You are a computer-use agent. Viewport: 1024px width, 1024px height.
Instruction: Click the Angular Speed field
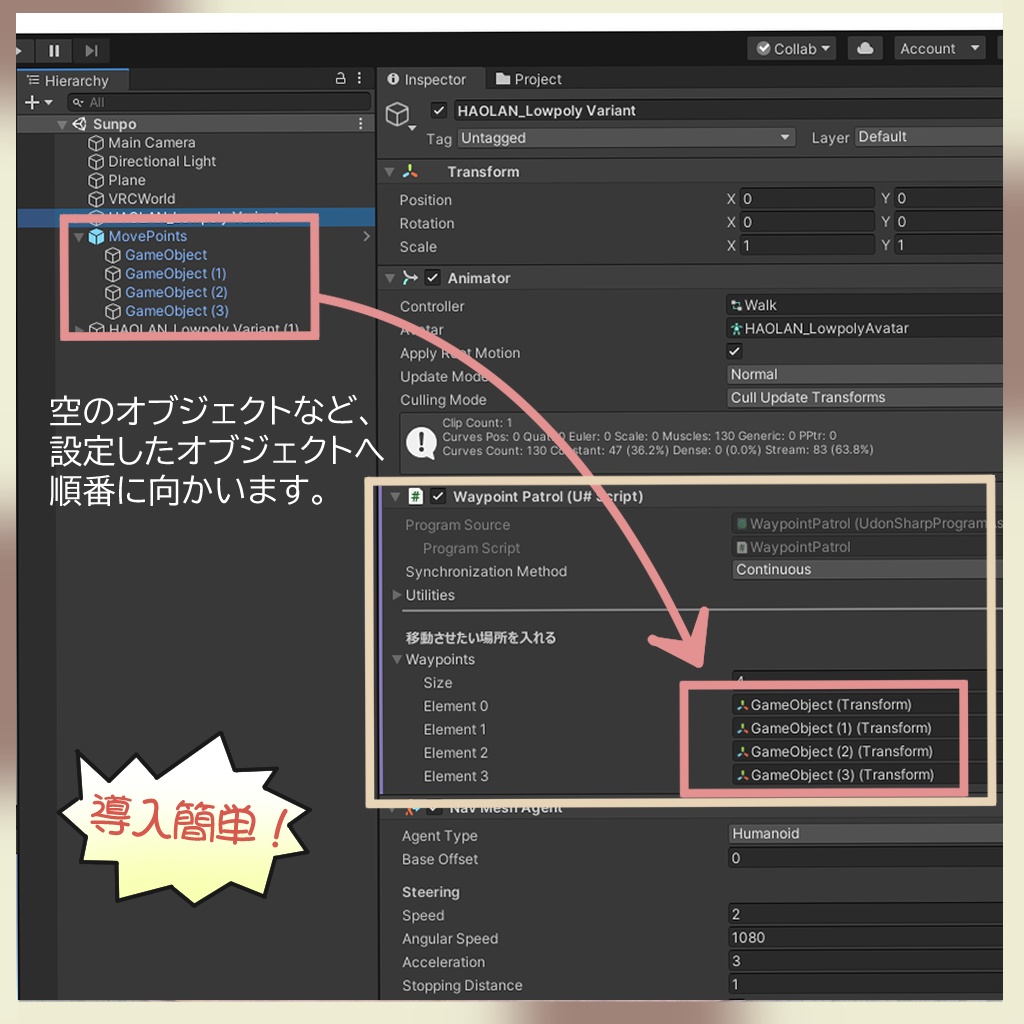(x=865, y=938)
